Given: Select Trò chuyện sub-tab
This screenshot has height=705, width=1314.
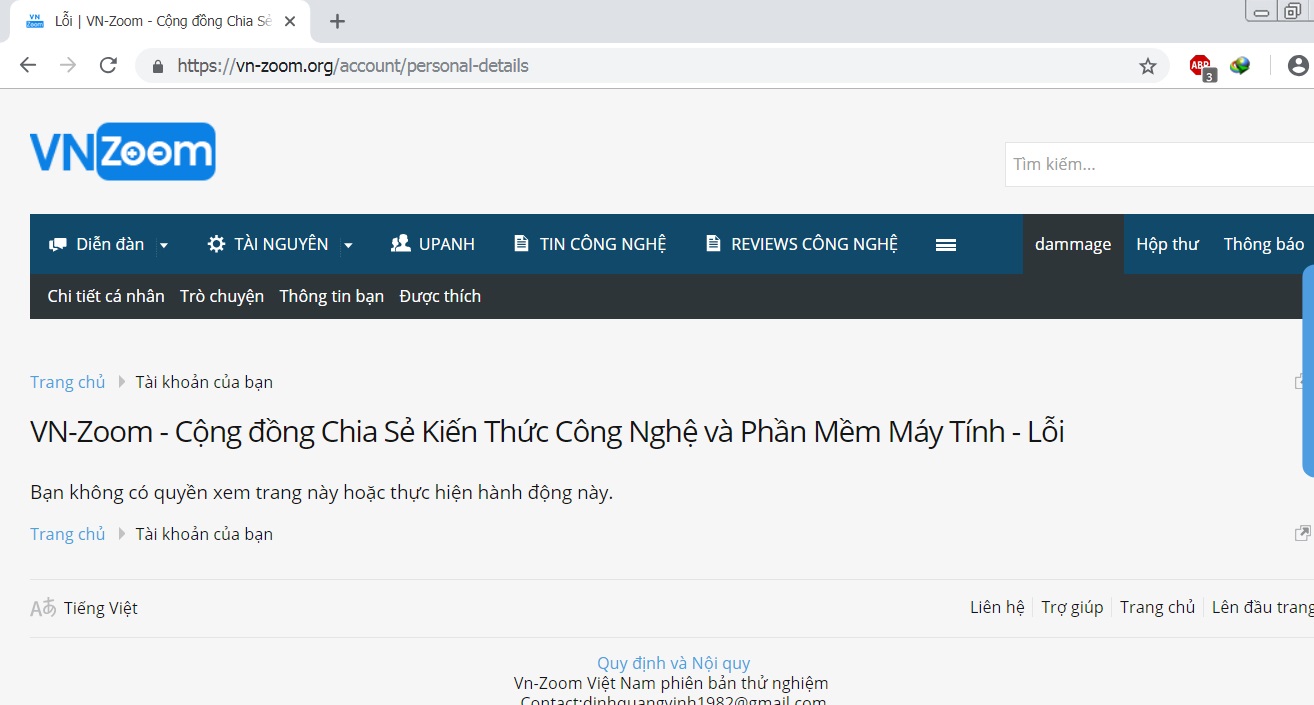Looking at the screenshot, I should click(x=222, y=296).
